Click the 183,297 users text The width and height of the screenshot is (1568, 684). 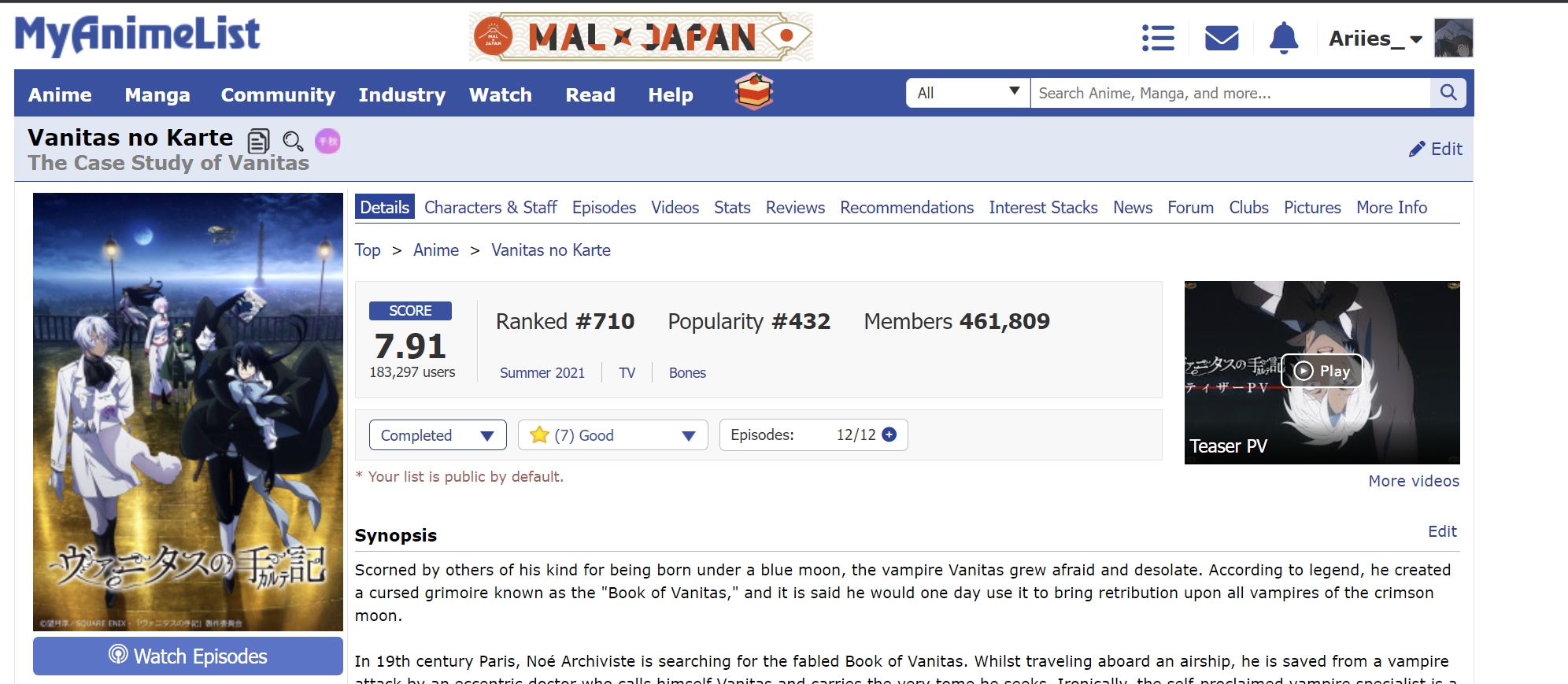412,372
